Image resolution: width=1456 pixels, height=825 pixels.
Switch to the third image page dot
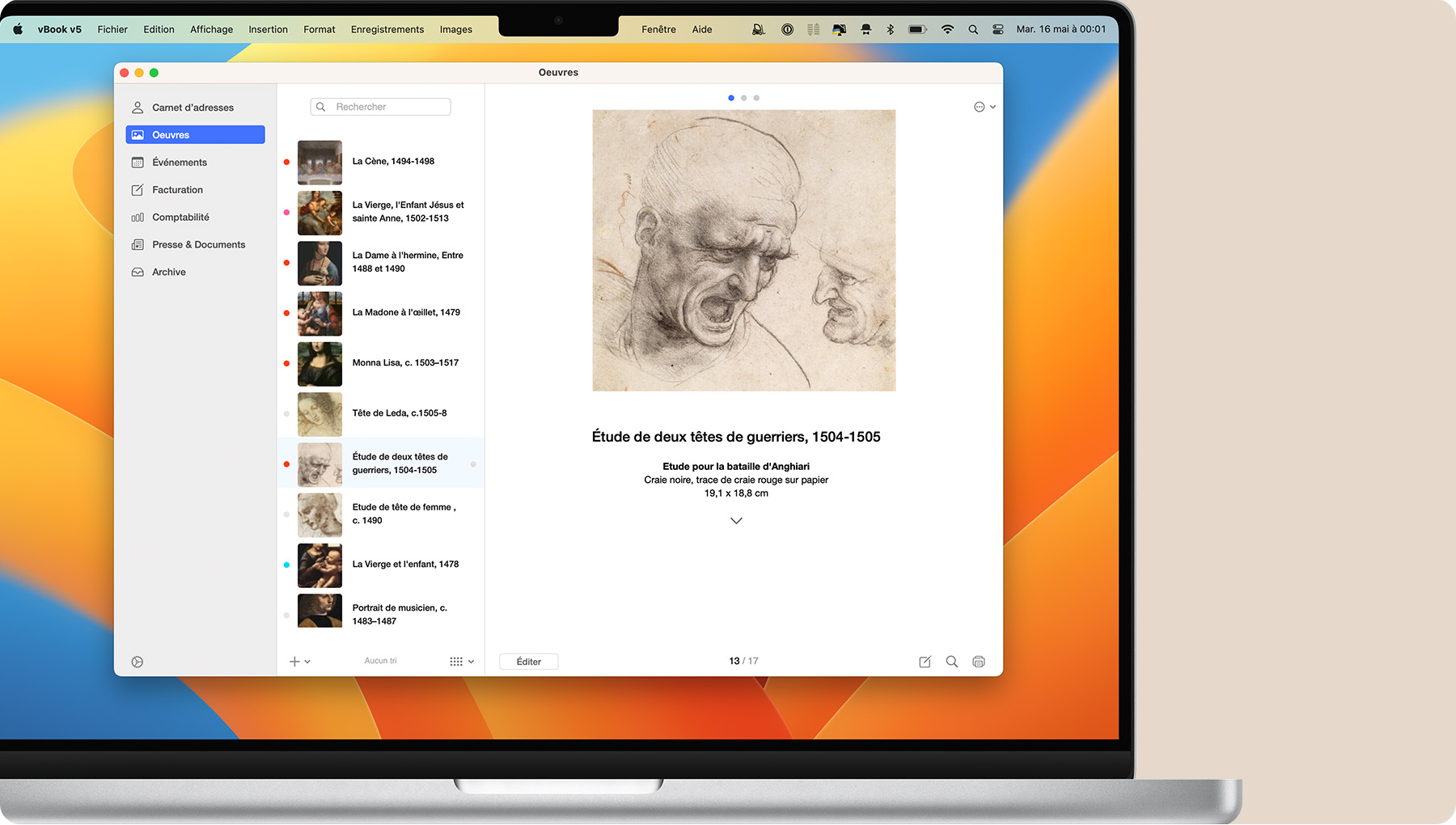click(756, 98)
